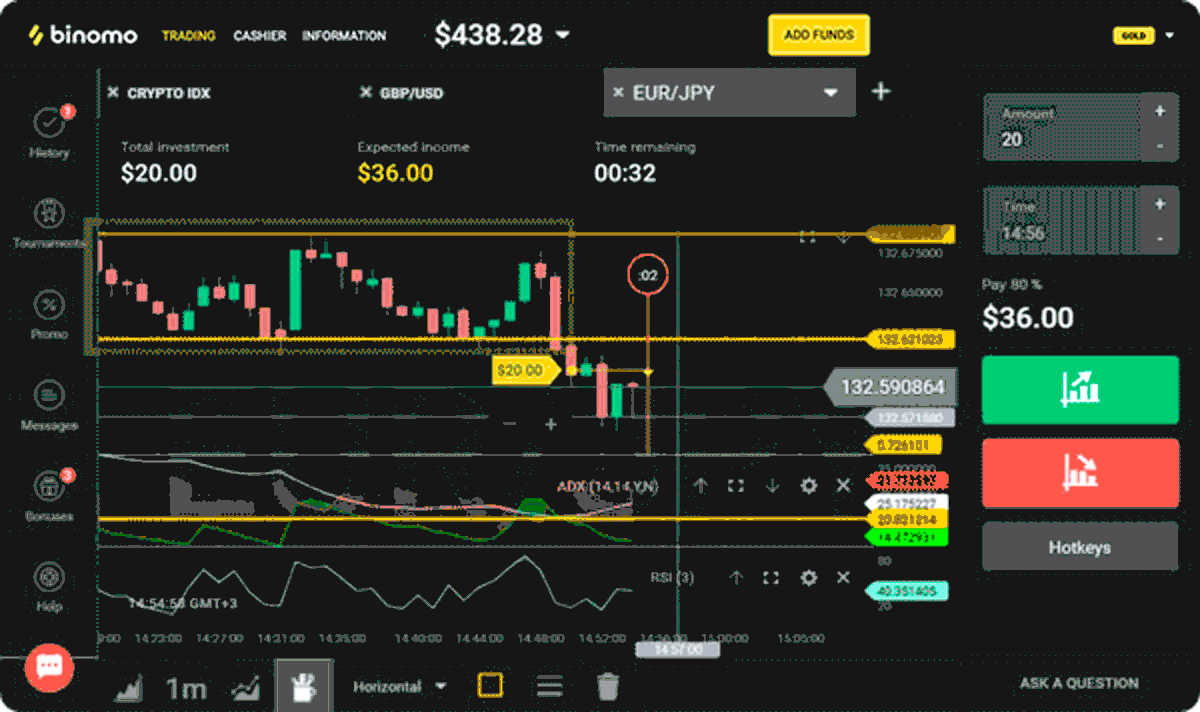Image resolution: width=1200 pixels, height=712 pixels.
Task: Click the 00:32 time remaining value
Action: (x=625, y=173)
